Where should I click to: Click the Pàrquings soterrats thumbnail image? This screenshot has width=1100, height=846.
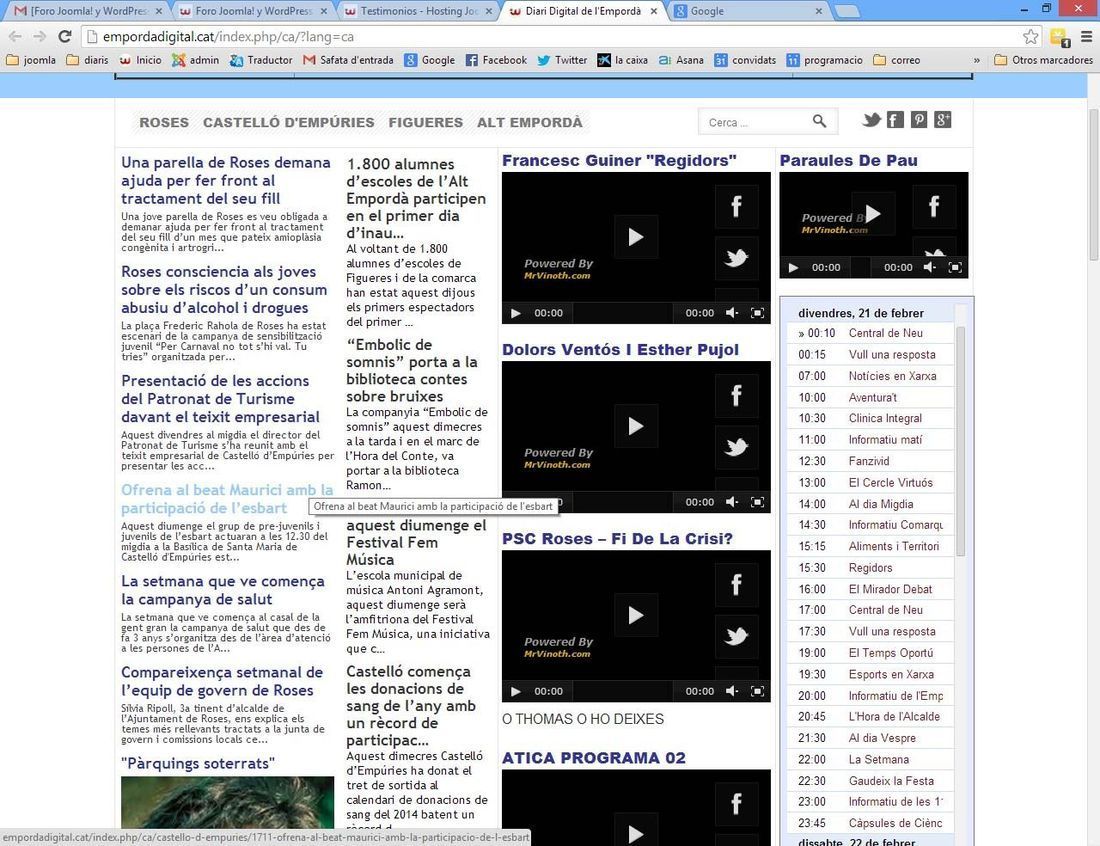click(x=227, y=802)
